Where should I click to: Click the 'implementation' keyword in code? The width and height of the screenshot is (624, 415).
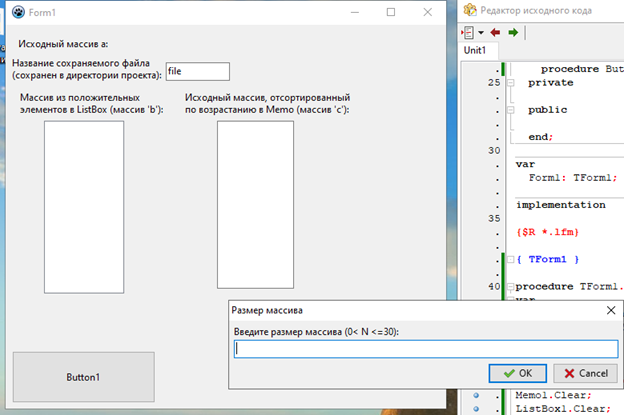[x=561, y=205]
